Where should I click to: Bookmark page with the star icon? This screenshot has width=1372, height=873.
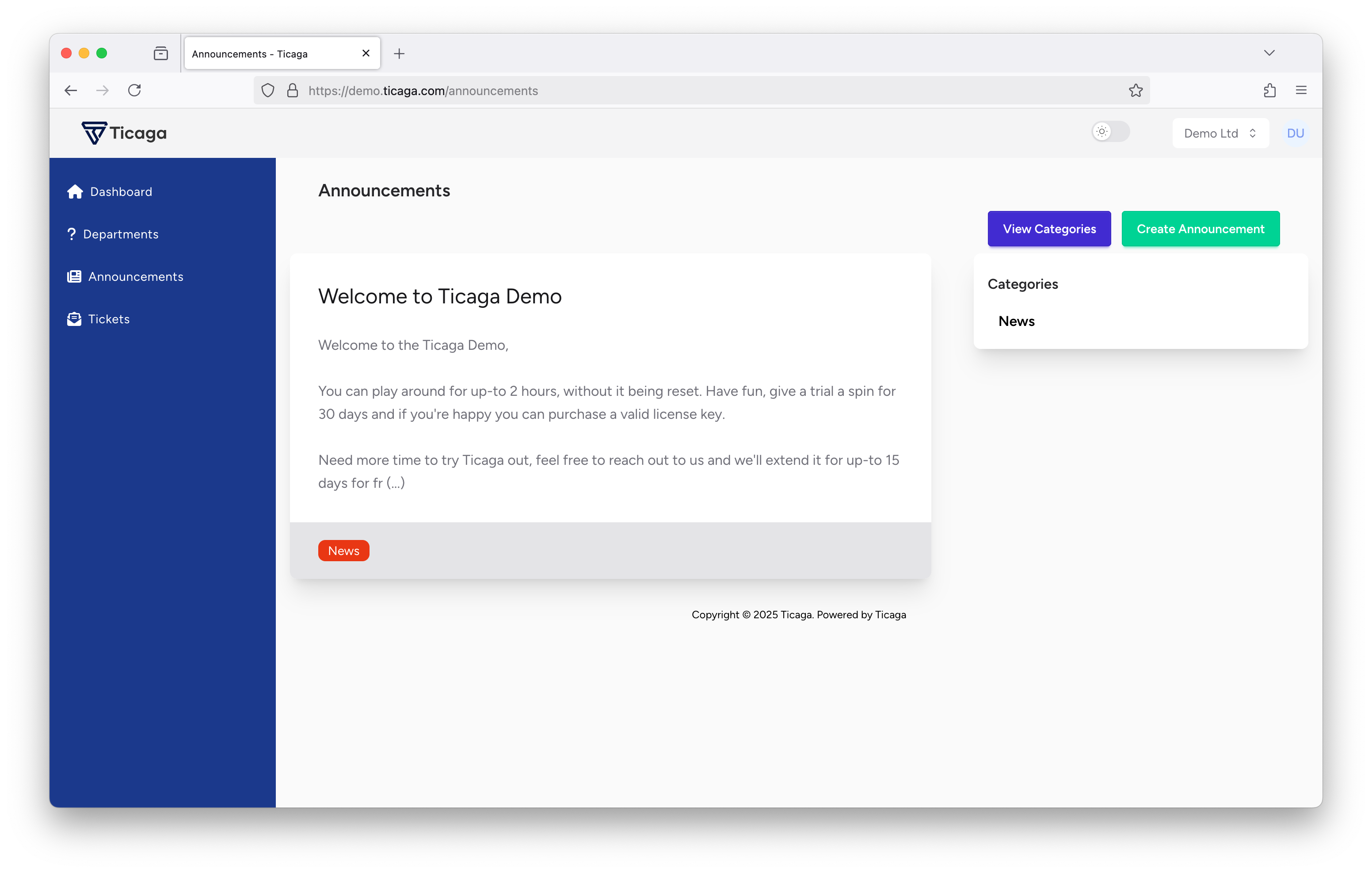coord(1136,91)
